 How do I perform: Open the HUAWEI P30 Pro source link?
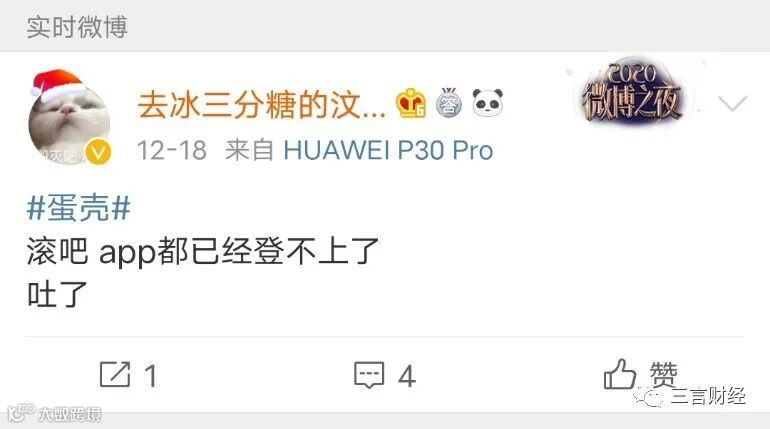388,150
